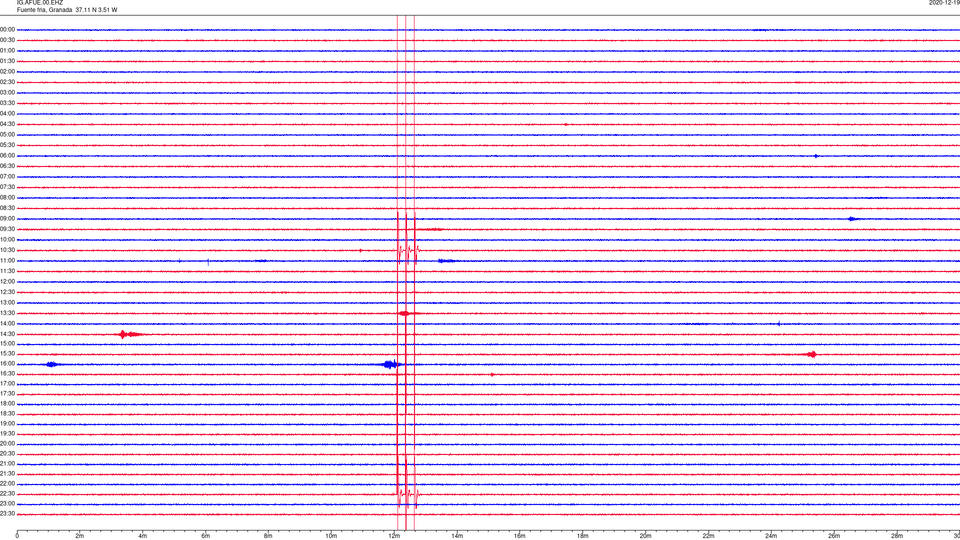Select the 20:00 time label
Image resolution: width=960 pixels, height=540 pixels.
tap(7, 444)
